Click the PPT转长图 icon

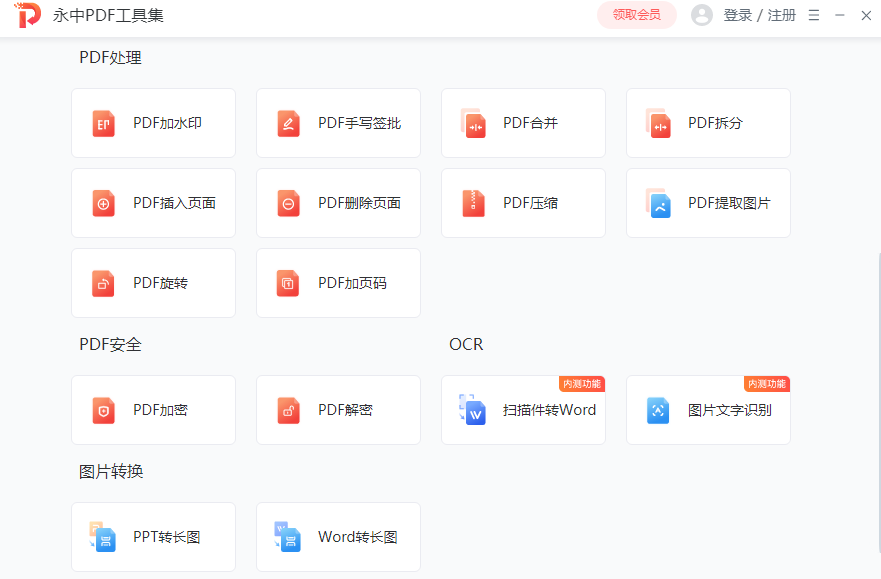[x=103, y=537]
